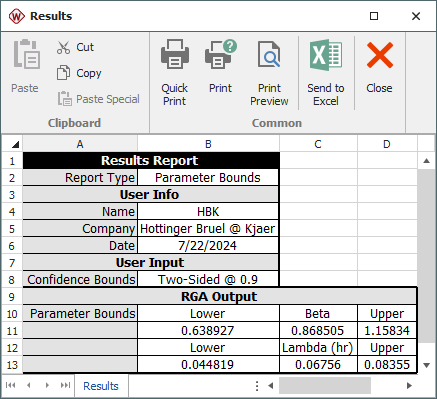Copy selected cells using Copy icon
The height and width of the screenshot is (399, 437).
(x=63, y=73)
